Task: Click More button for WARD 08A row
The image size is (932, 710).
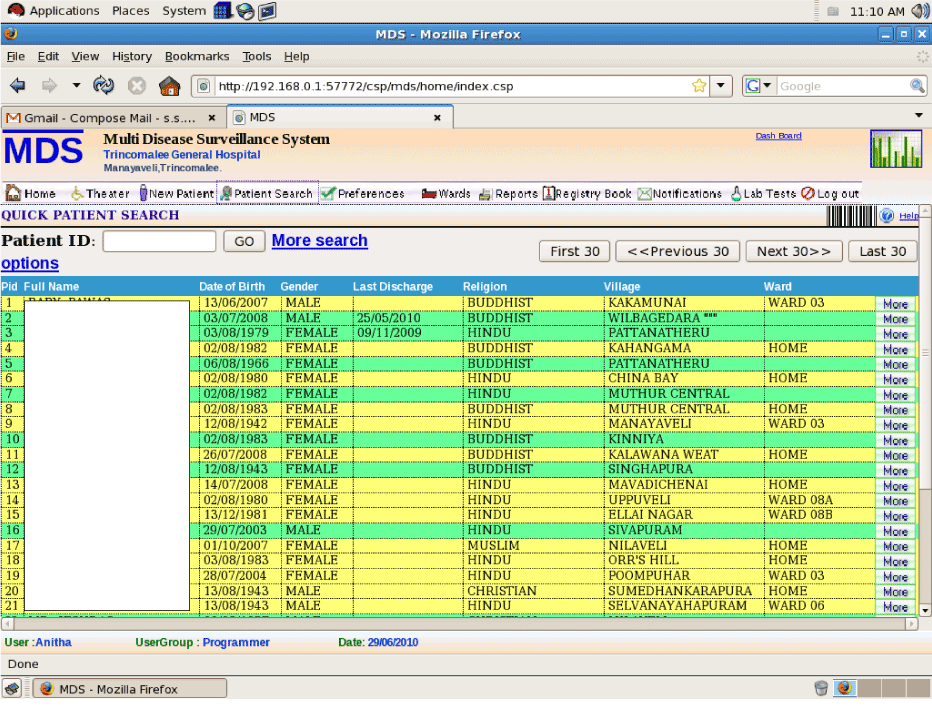Action: (895, 501)
